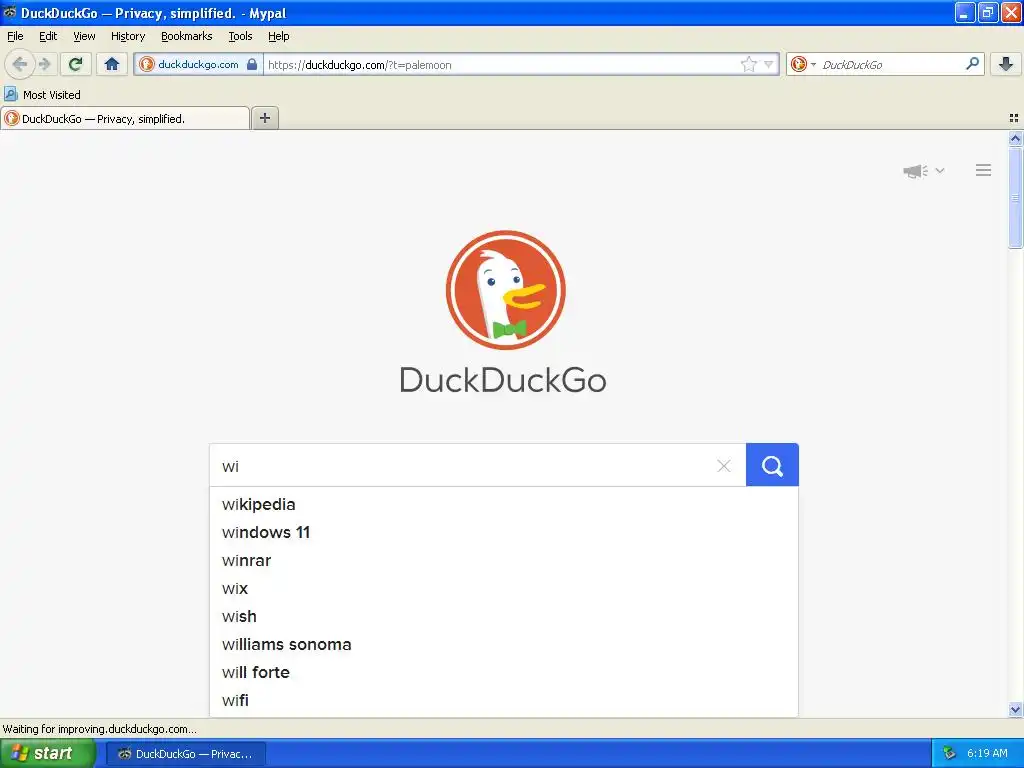Choose the 'wish' suggestion

click(504, 616)
